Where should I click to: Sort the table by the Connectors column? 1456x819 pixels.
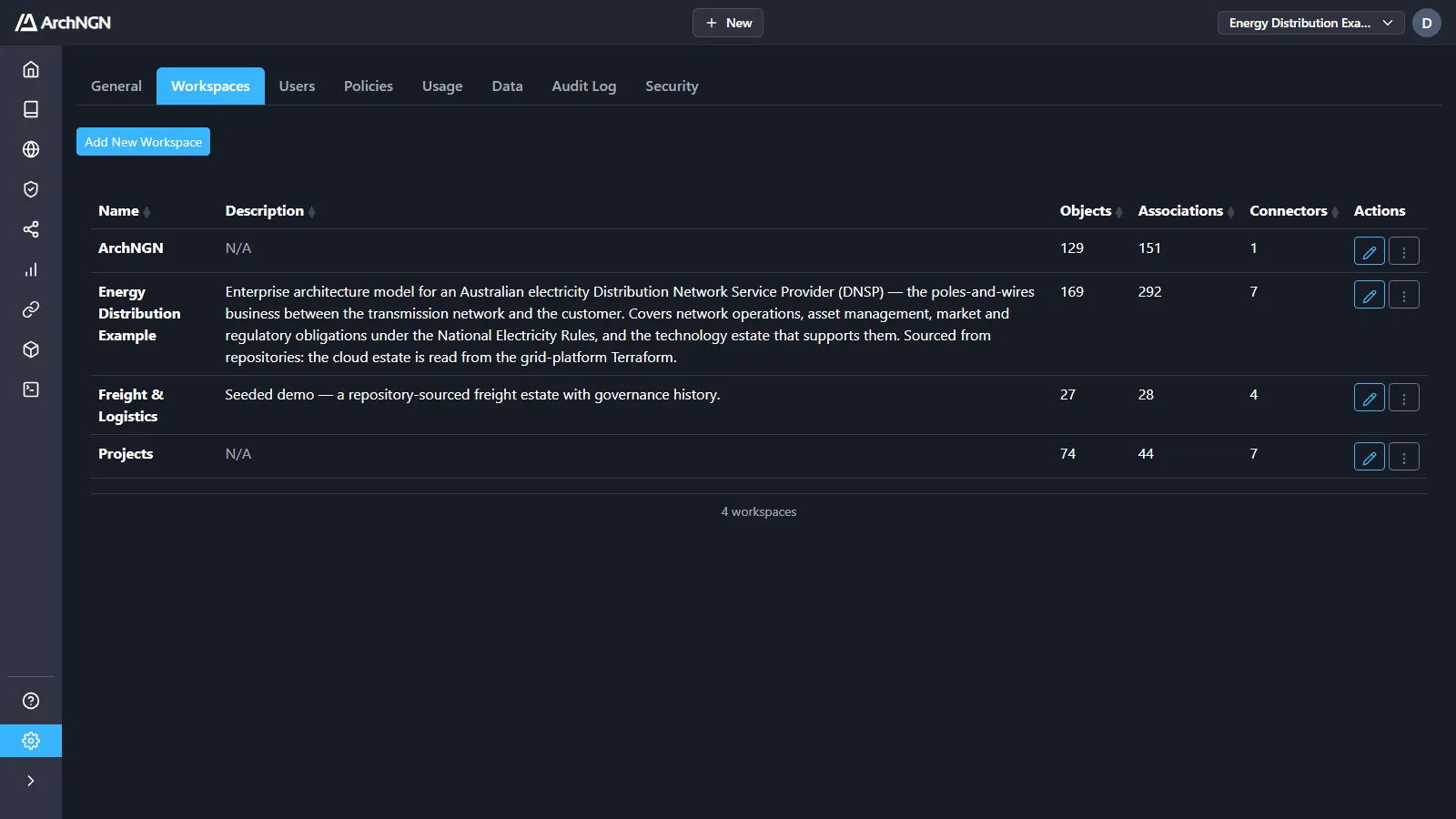point(1294,211)
